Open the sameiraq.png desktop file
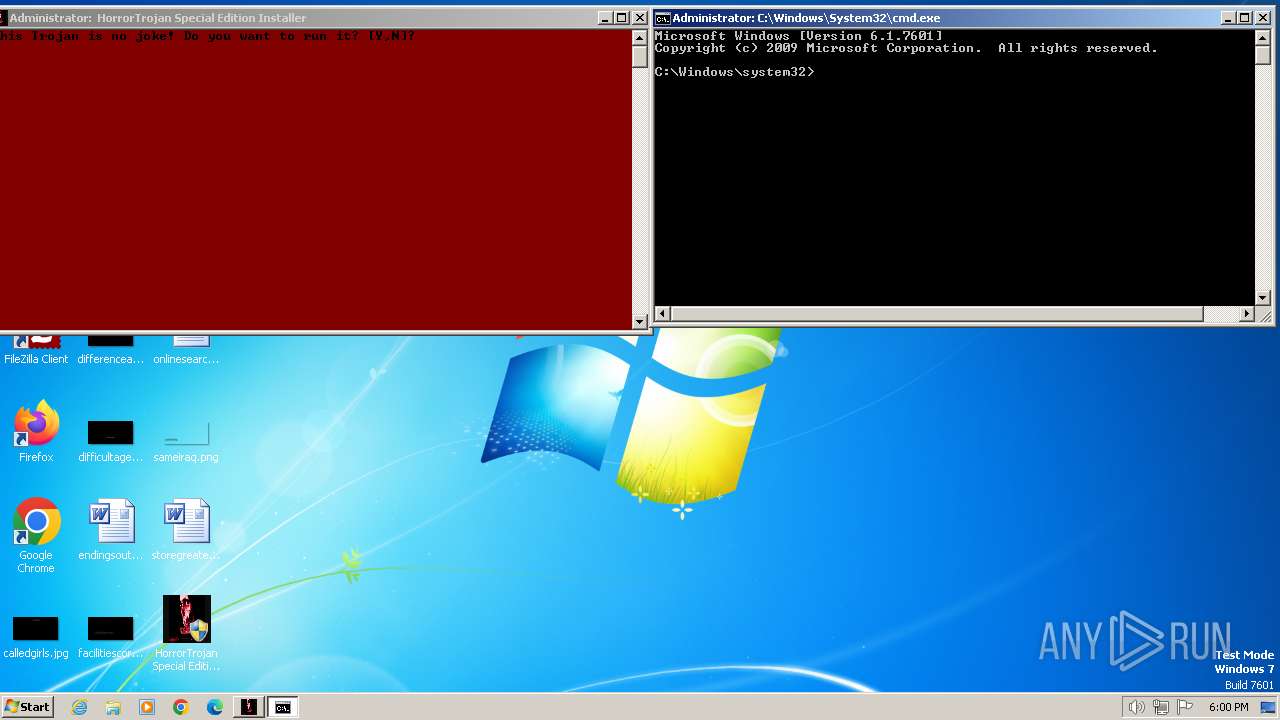The width and height of the screenshot is (1280, 720). [x=186, y=441]
